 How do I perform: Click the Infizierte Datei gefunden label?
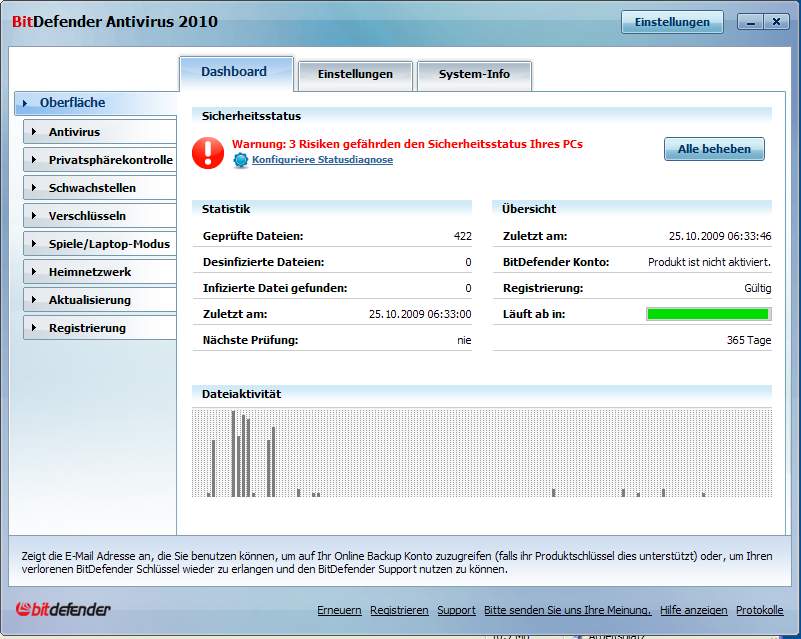tap(275, 288)
